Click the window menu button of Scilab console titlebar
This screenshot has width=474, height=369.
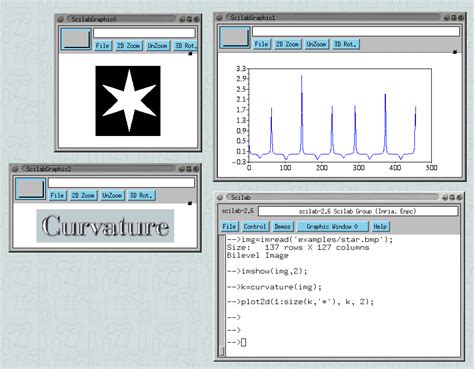pyautogui.click(x=220, y=197)
